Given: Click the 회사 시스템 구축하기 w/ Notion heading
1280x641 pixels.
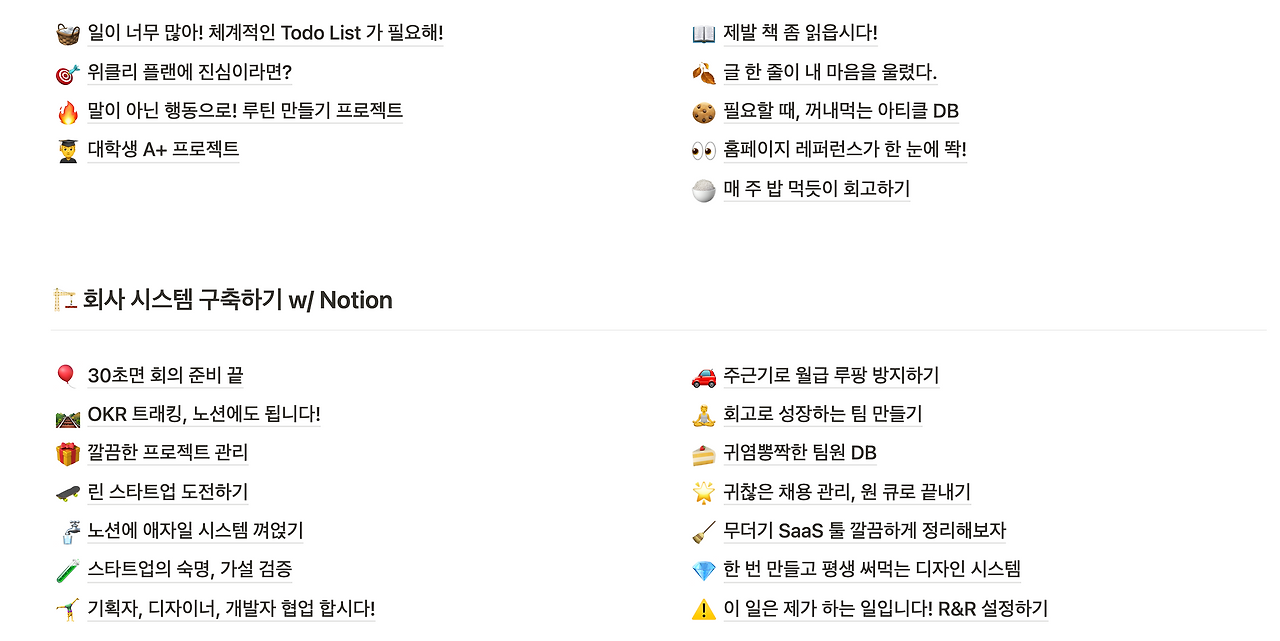Looking at the screenshot, I should click(x=236, y=300).
